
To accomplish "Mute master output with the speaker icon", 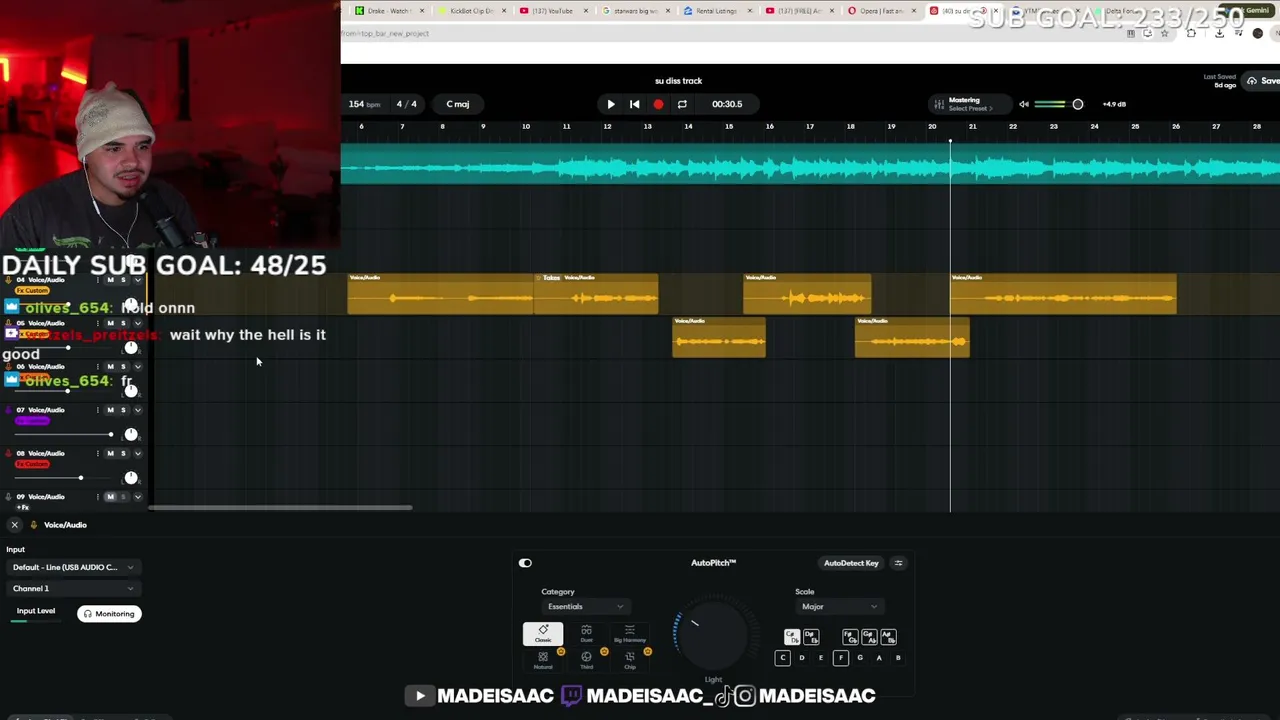I will [1023, 104].
